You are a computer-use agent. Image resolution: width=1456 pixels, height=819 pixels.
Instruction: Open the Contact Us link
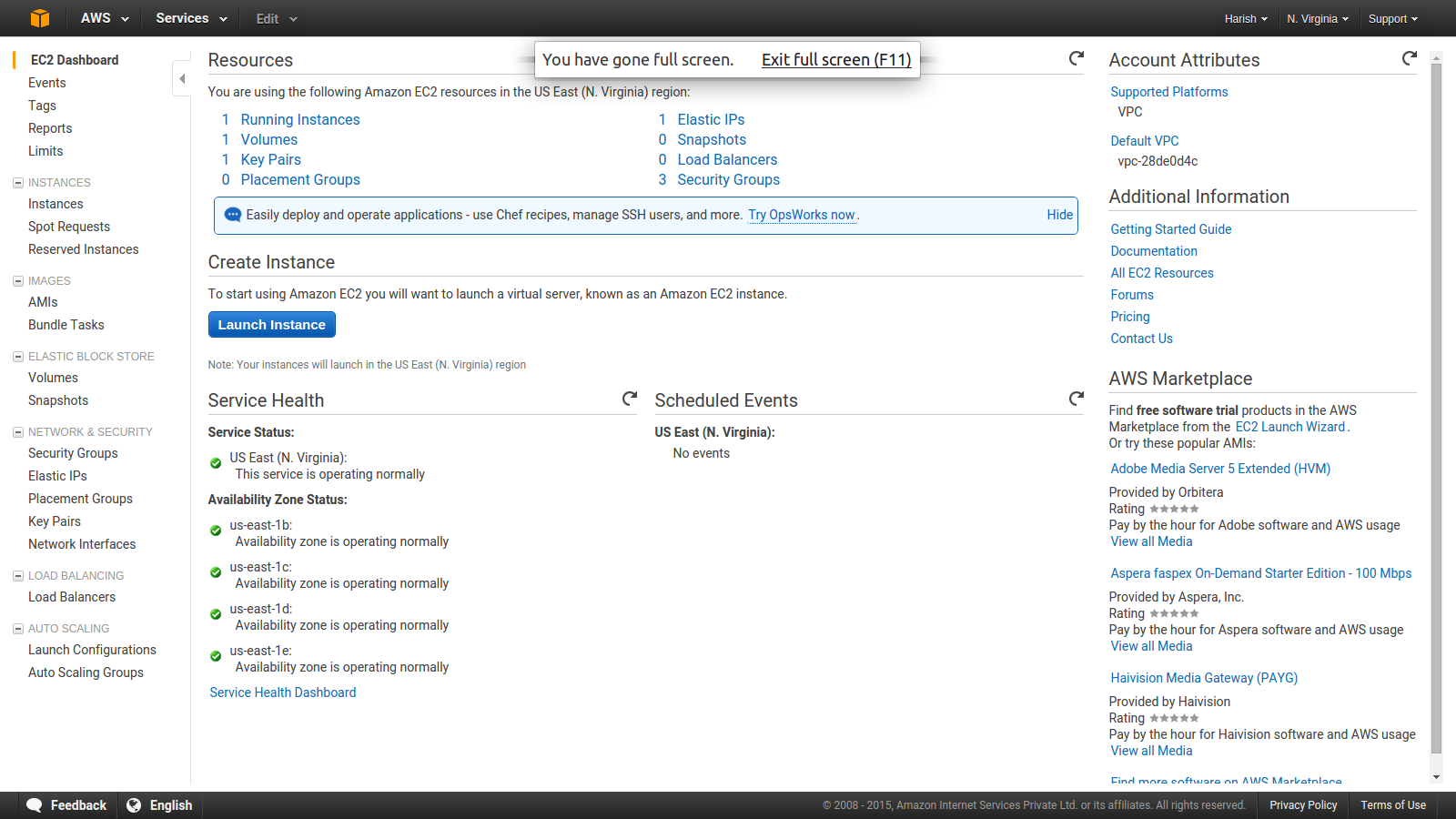coord(1141,339)
